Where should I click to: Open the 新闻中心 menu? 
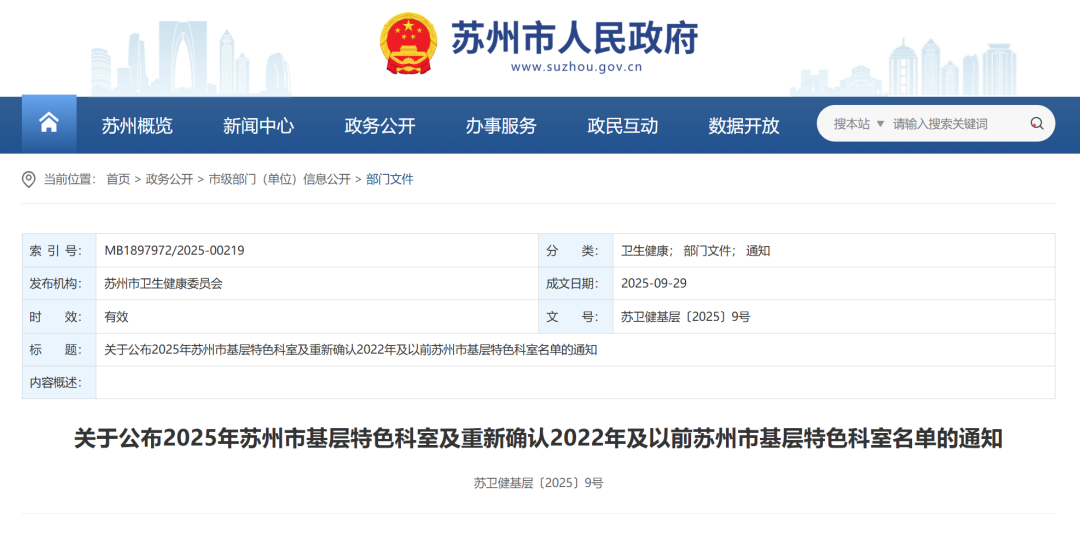tap(258, 126)
